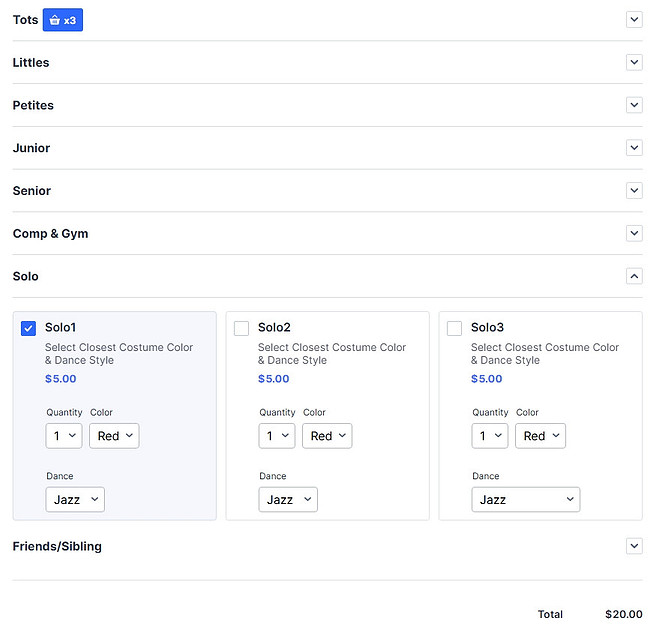The image size is (662, 630).
Task: Open the Solo3 Color dropdown
Action: pyautogui.click(x=540, y=436)
